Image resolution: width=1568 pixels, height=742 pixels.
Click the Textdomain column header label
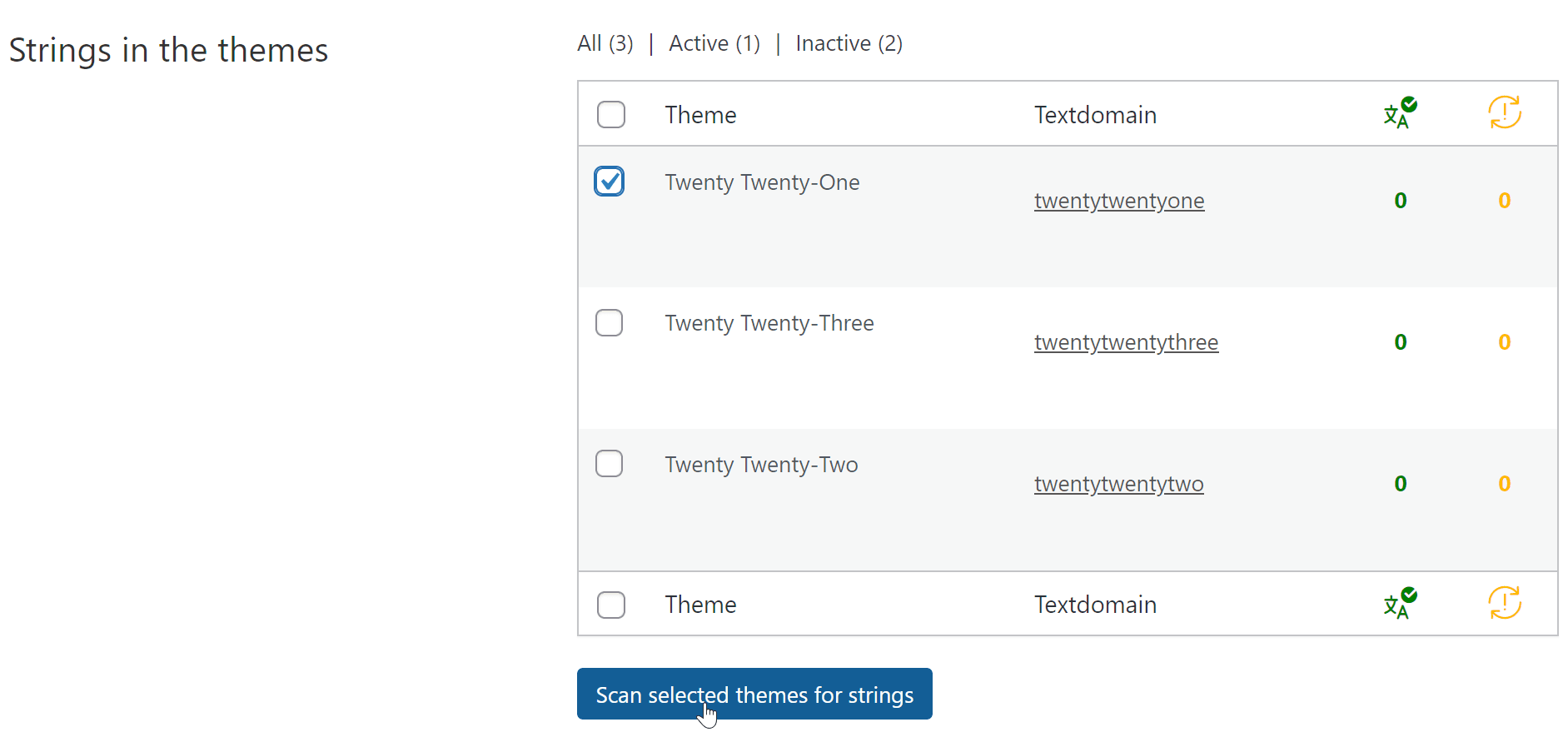(1095, 115)
